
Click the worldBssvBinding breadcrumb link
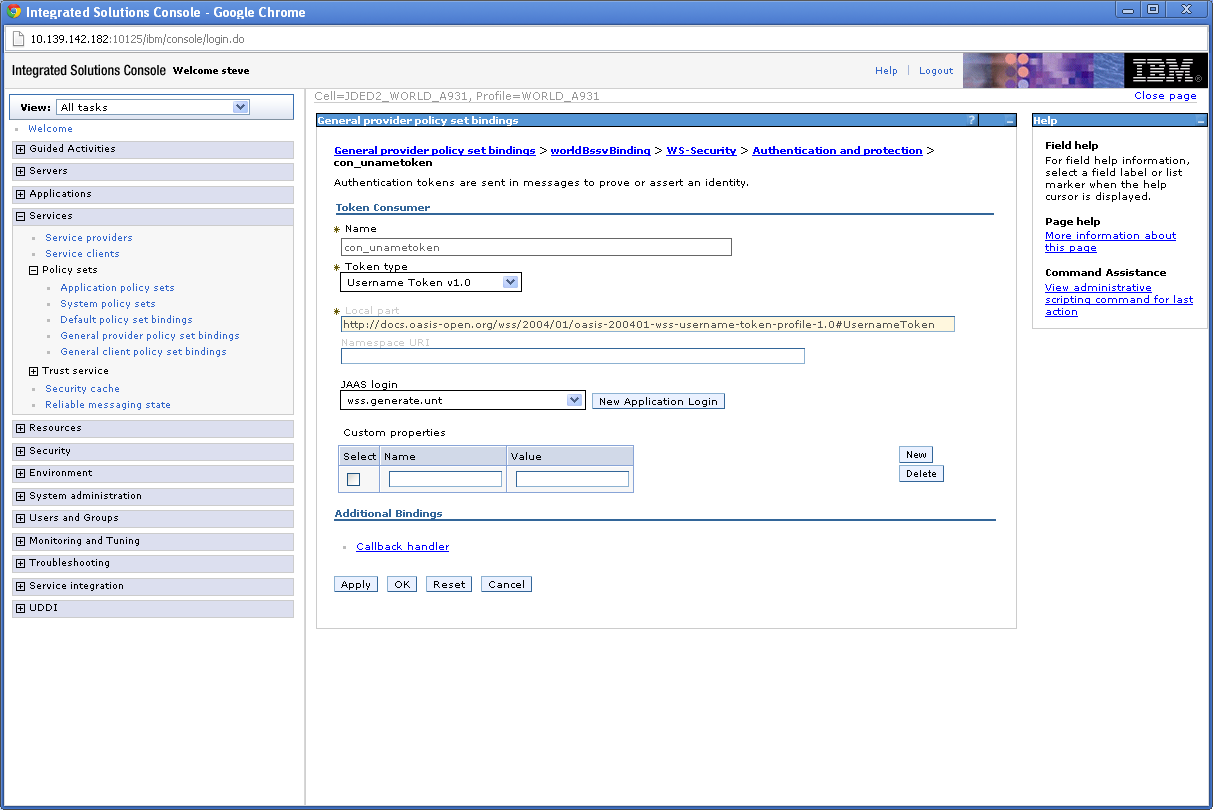(x=600, y=151)
